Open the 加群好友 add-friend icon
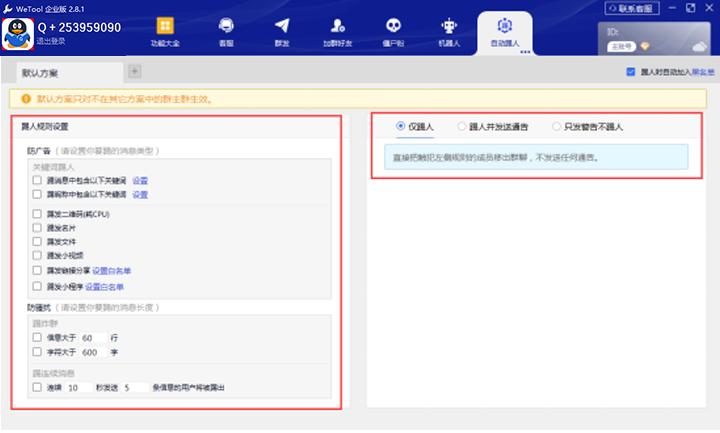The height and width of the screenshot is (433, 720). click(x=338, y=25)
